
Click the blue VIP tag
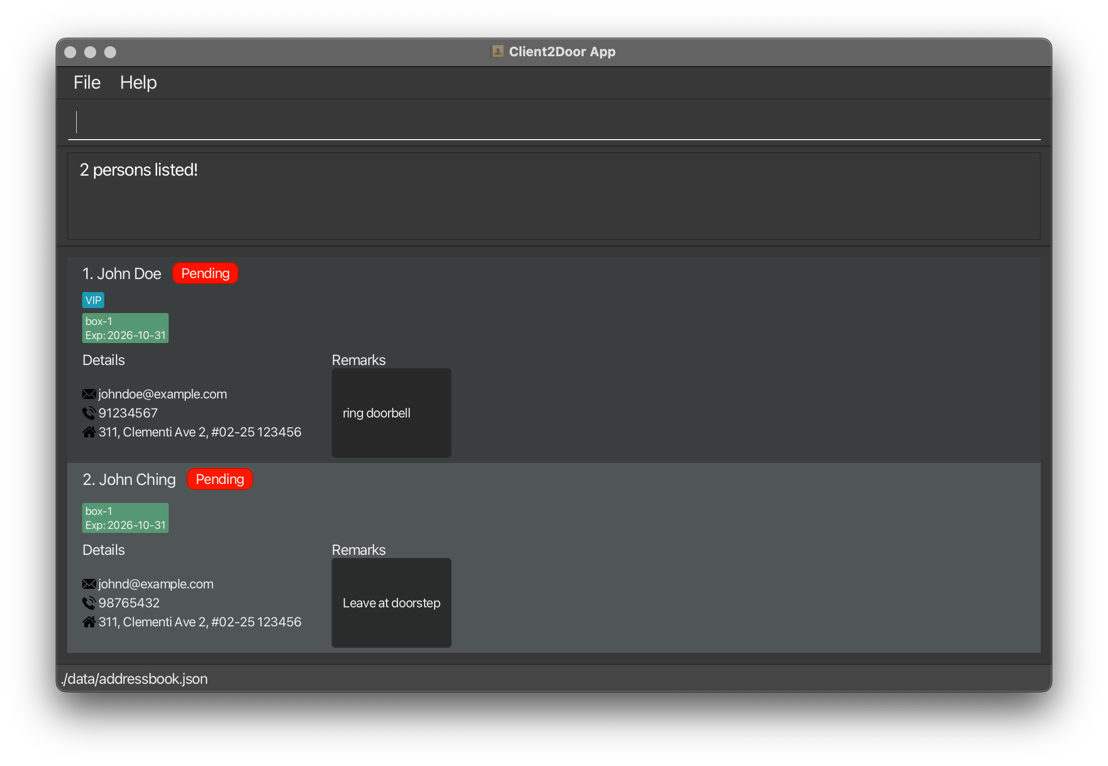click(93, 300)
